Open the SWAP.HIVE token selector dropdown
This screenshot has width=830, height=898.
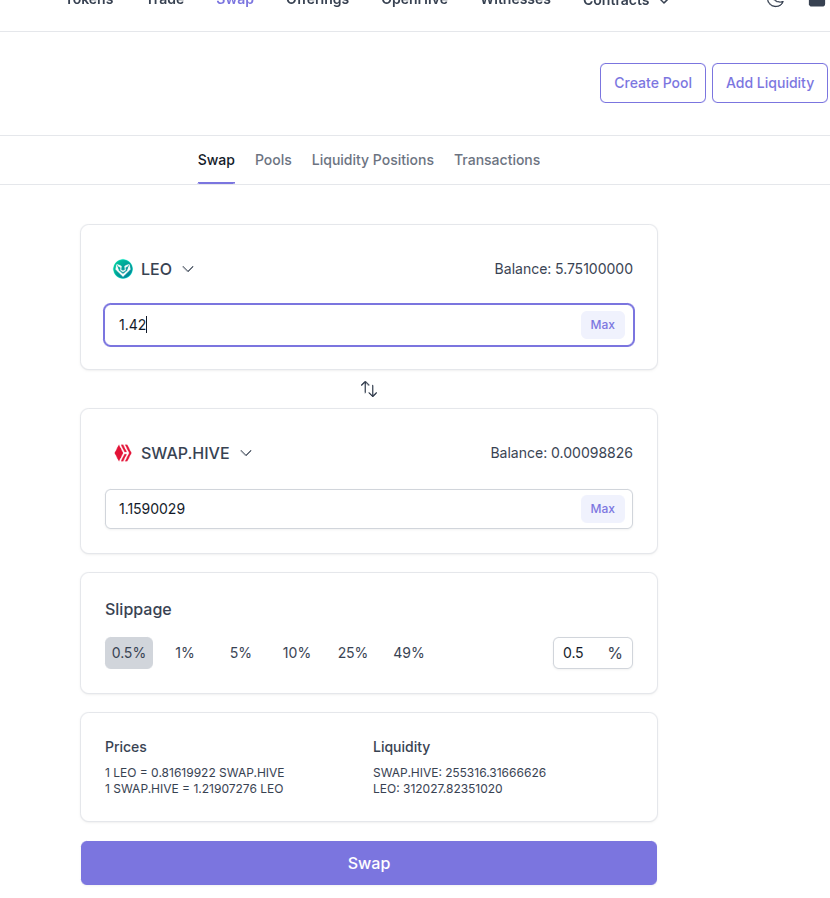point(183,453)
